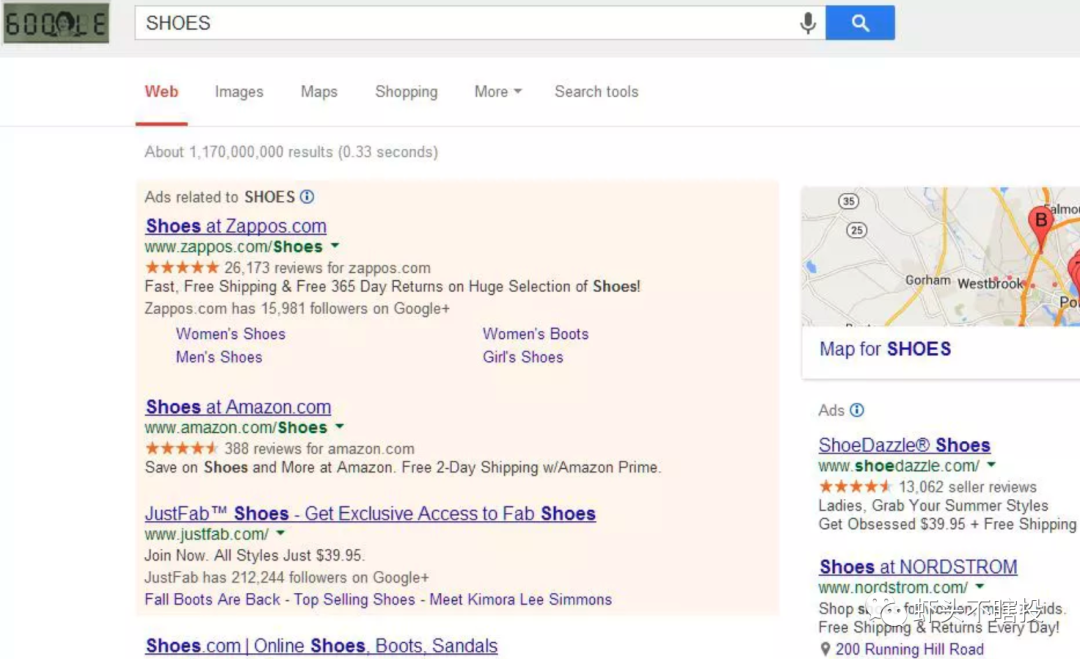
Task: Click 'JustFab has 212,244 followers on Google+'
Action: coord(287,578)
